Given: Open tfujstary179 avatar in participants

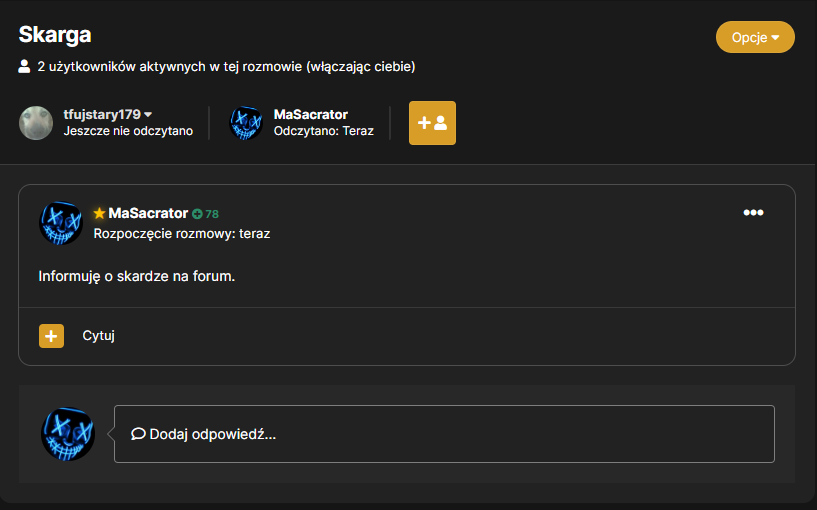Looking at the screenshot, I should click(36, 123).
